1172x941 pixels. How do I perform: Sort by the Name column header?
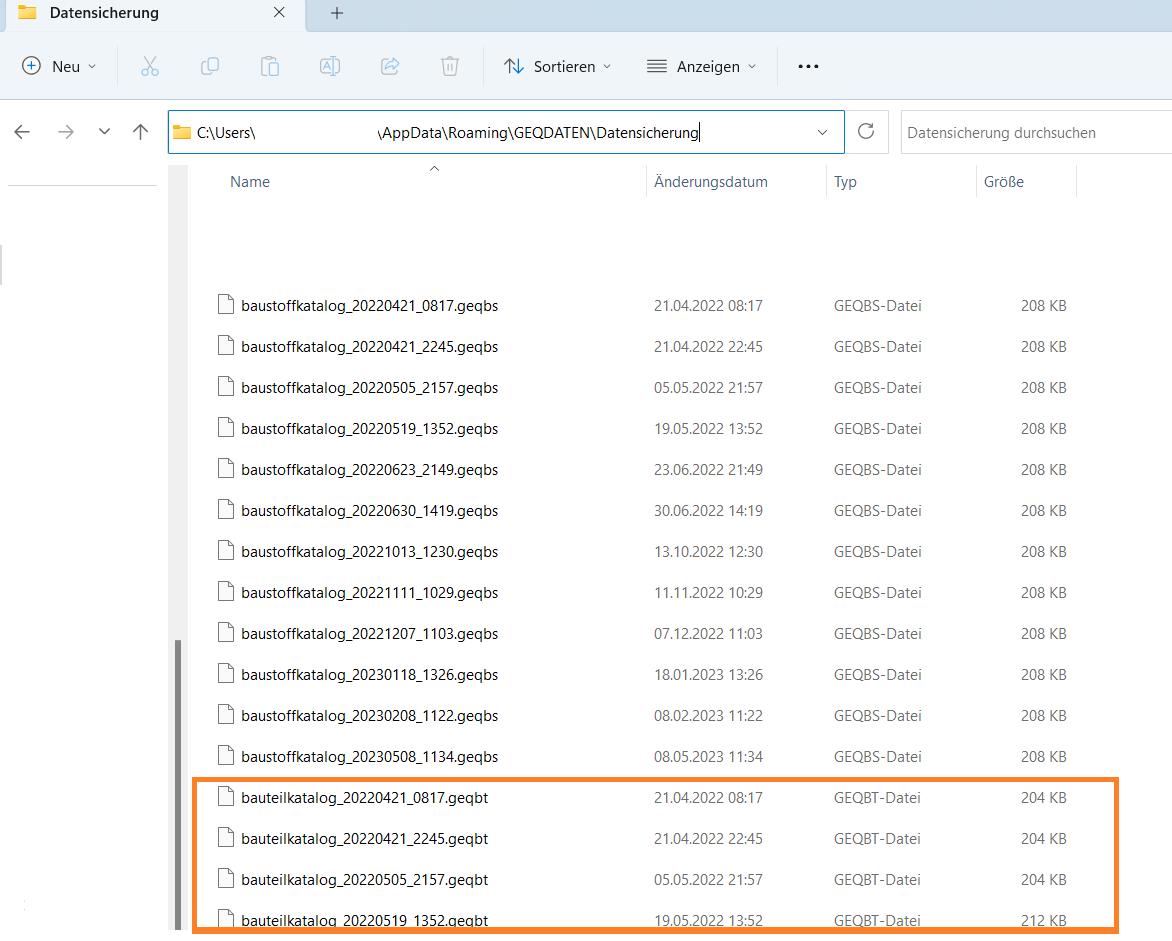(250, 182)
